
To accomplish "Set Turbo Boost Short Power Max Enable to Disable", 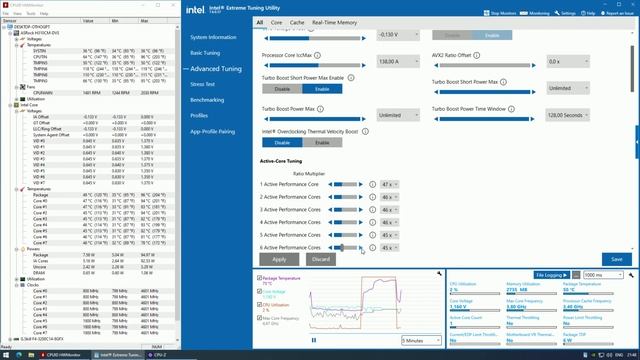I will [282, 89].
